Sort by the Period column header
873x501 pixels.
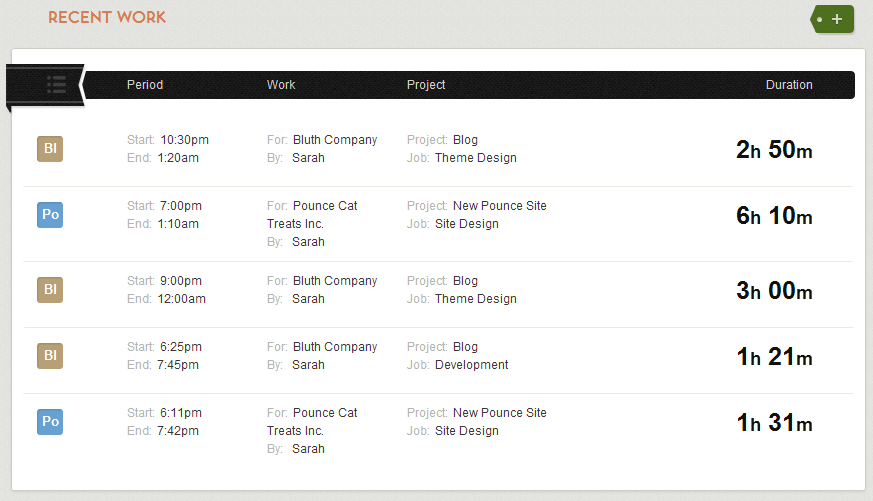coord(145,85)
